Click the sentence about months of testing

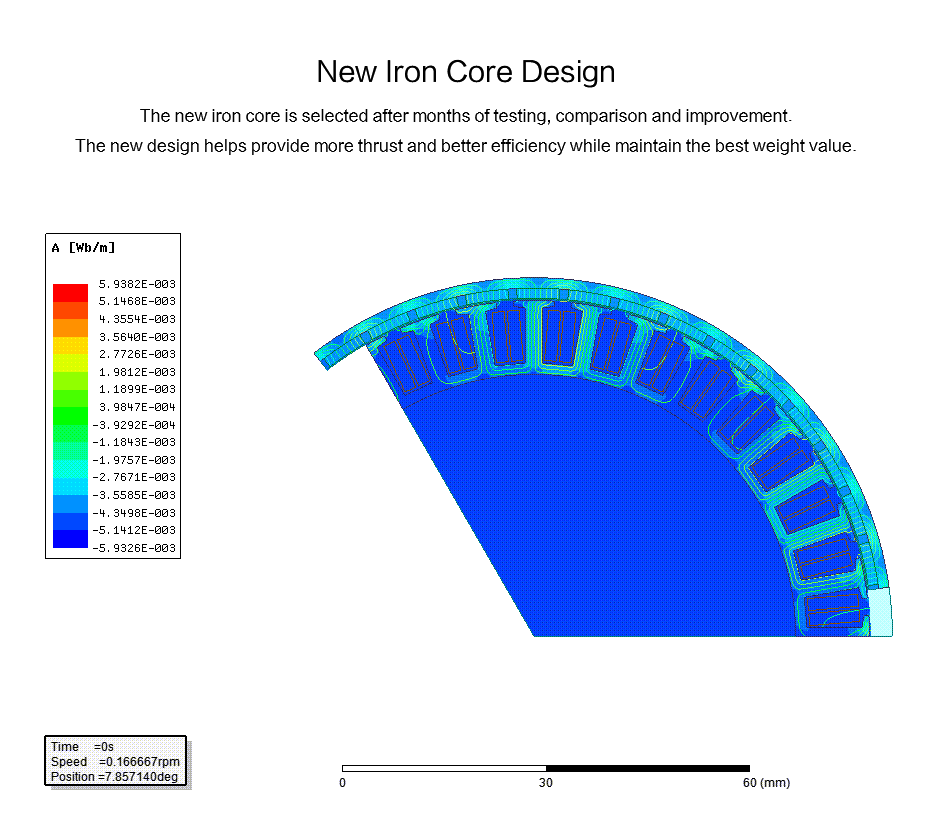click(465, 116)
